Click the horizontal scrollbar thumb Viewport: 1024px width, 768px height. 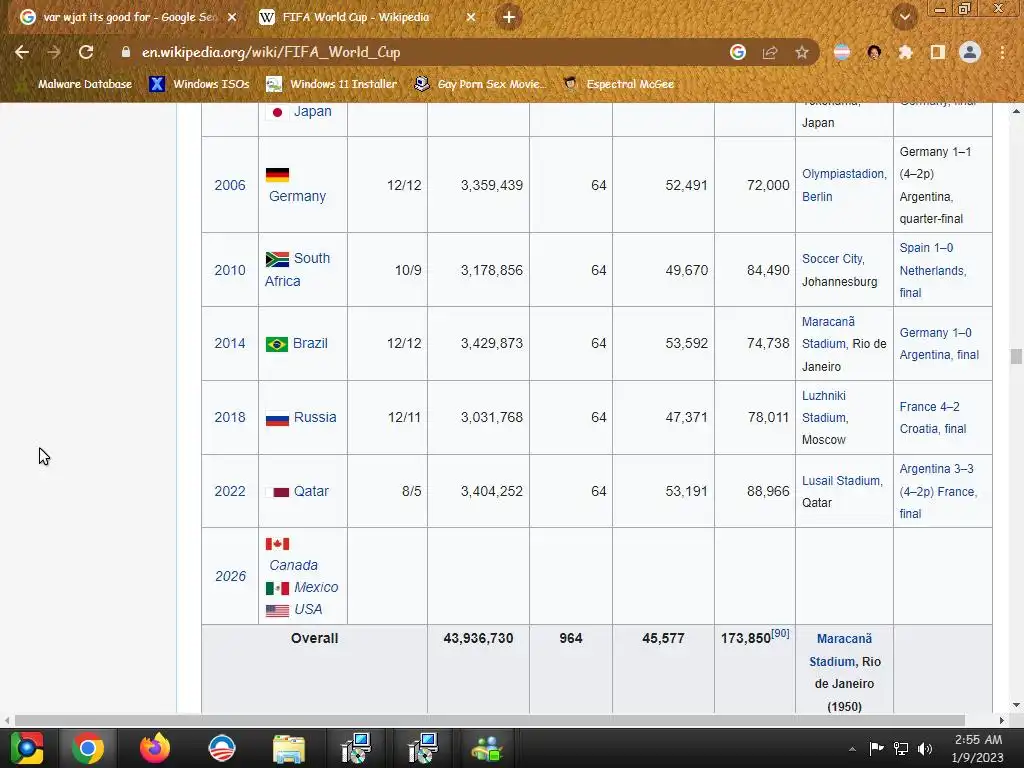tap(490, 720)
